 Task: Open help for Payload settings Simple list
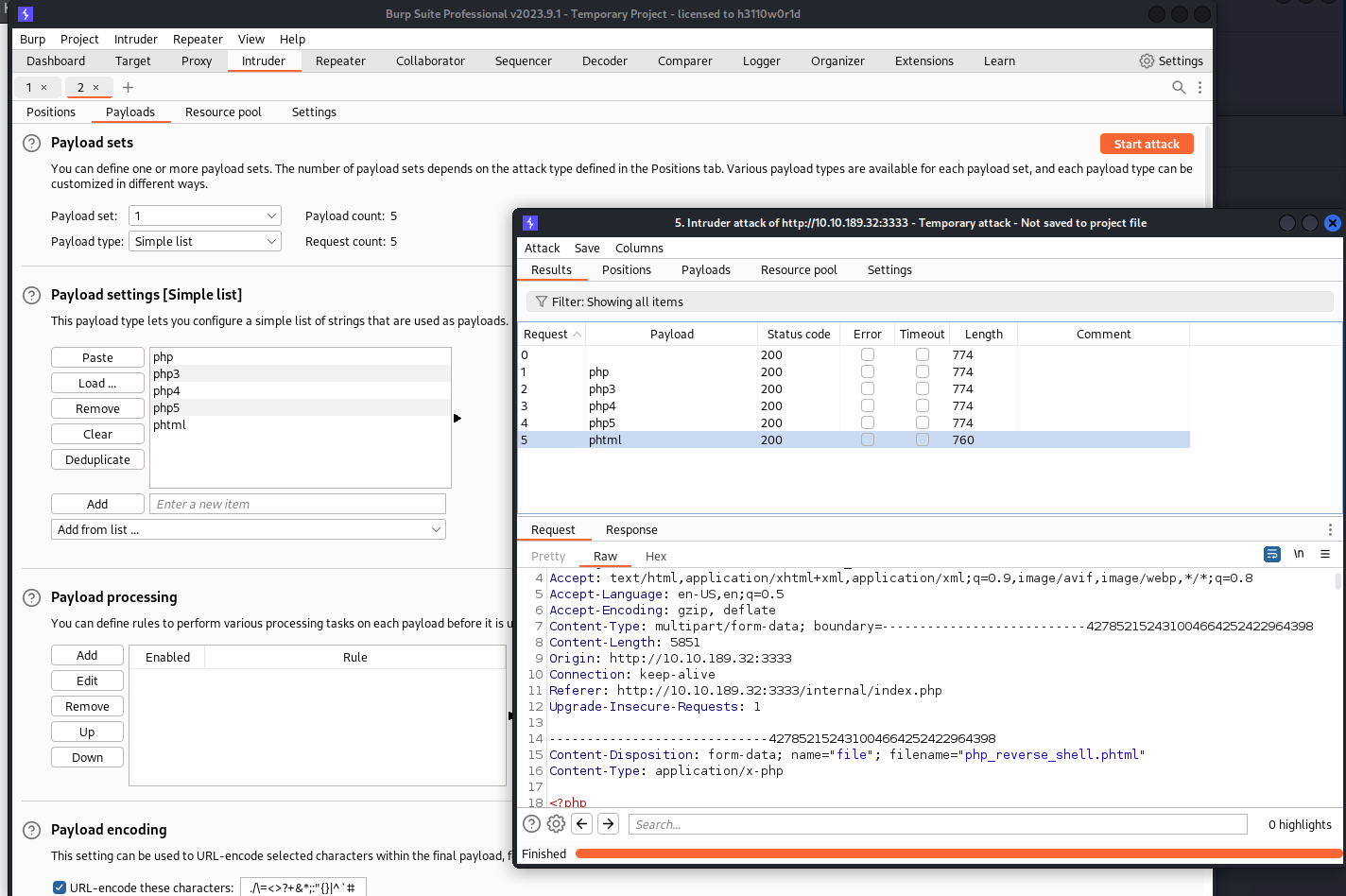pos(32,295)
